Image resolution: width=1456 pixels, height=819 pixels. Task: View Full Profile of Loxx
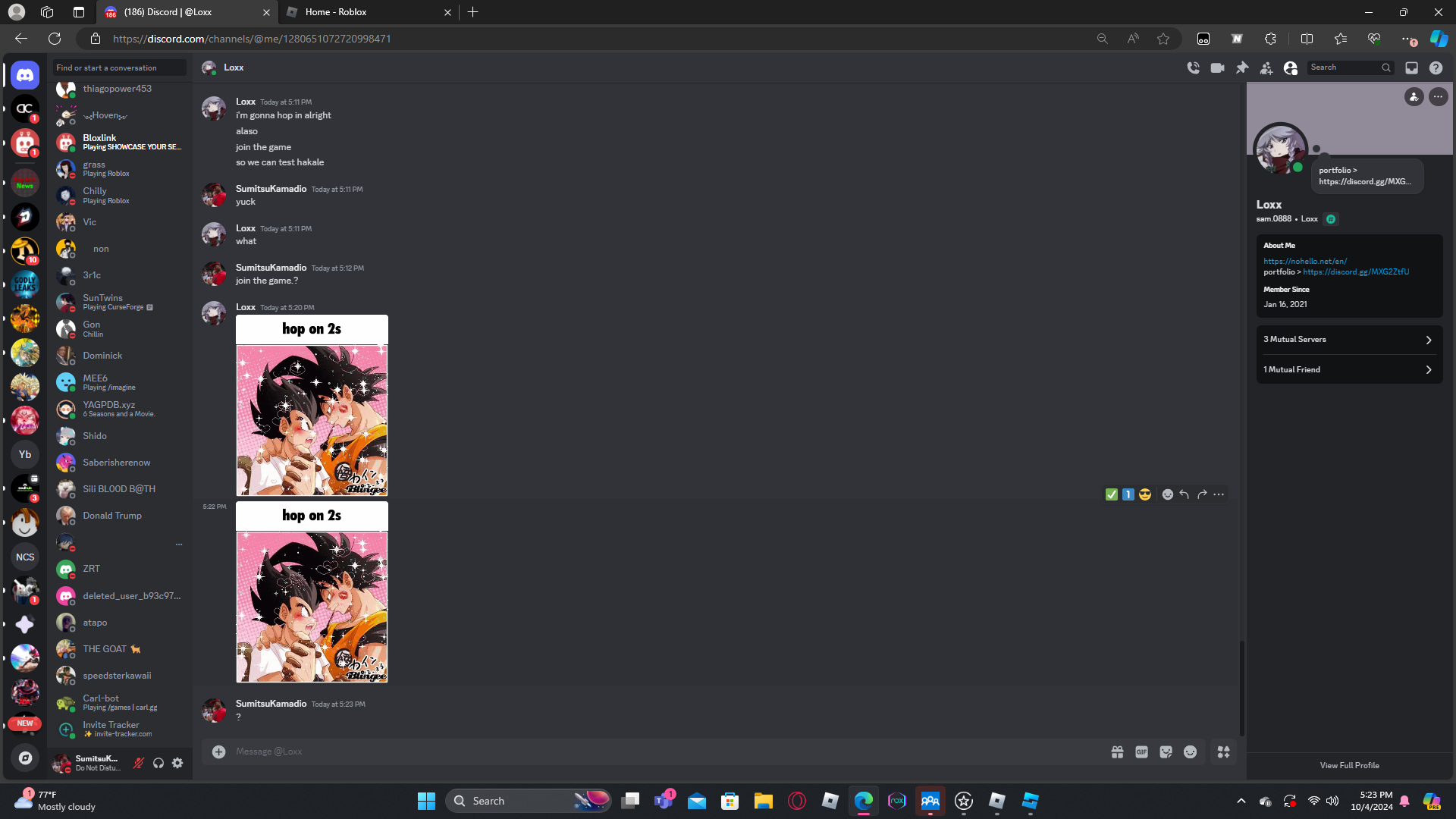(1349, 765)
